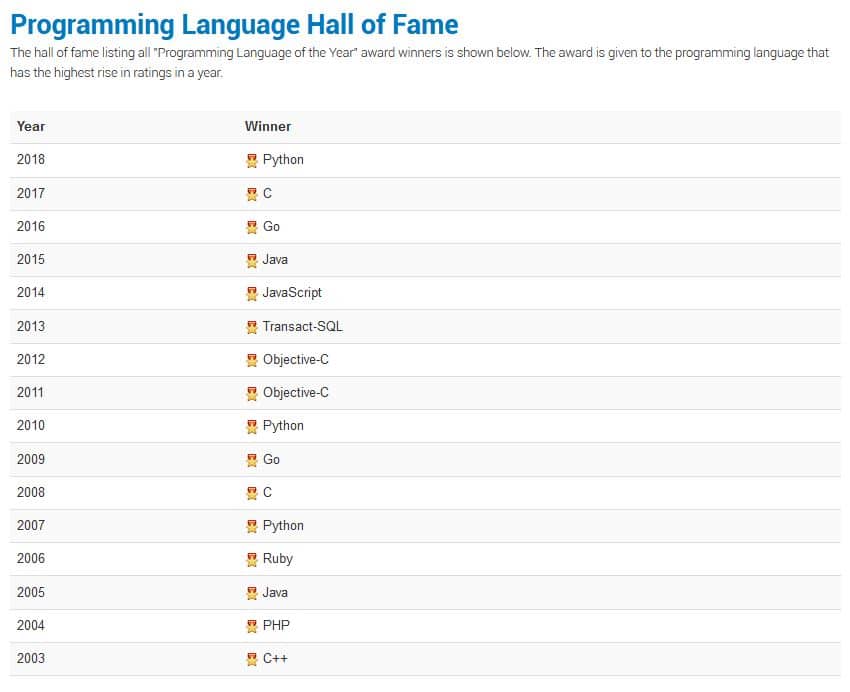This screenshot has width=850, height=692.
Task: Click the medal icon next to Transact-SQL
Action: pos(252,327)
